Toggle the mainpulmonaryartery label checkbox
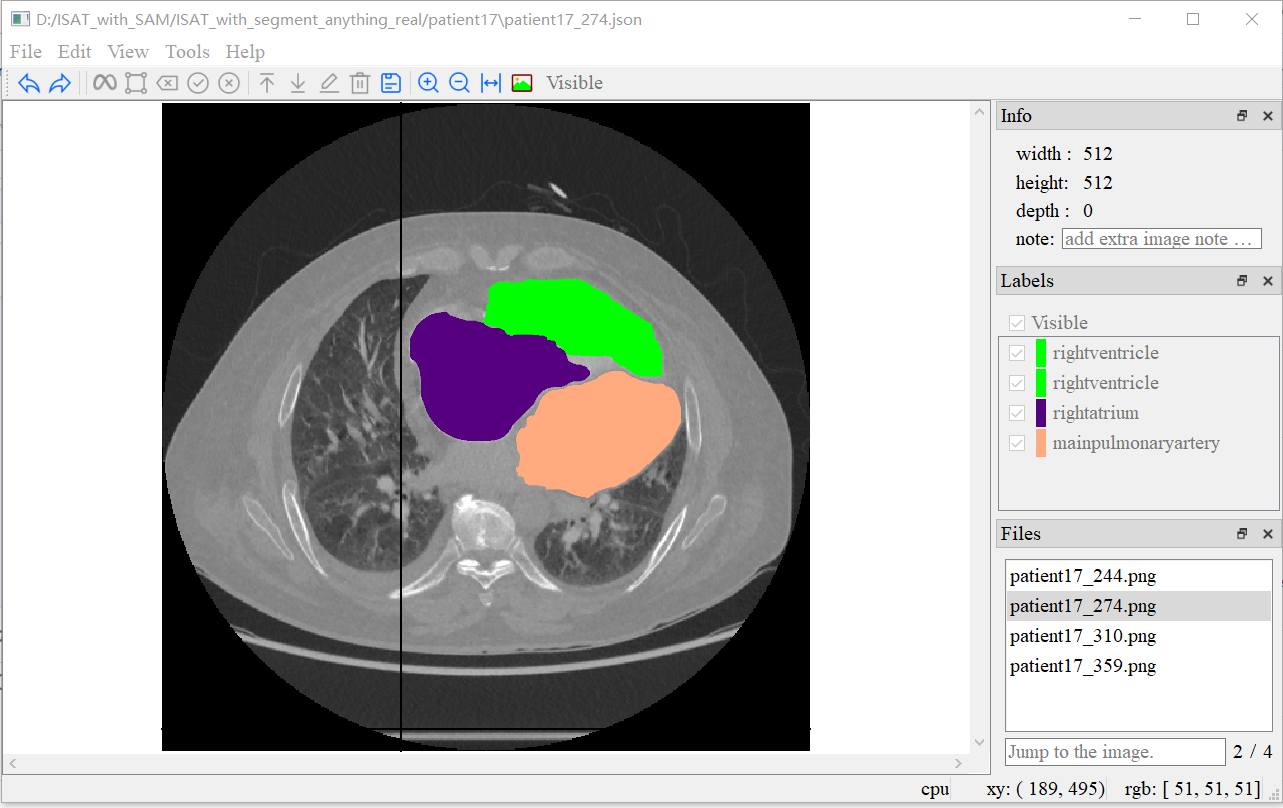1283x808 pixels. click(x=1017, y=443)
